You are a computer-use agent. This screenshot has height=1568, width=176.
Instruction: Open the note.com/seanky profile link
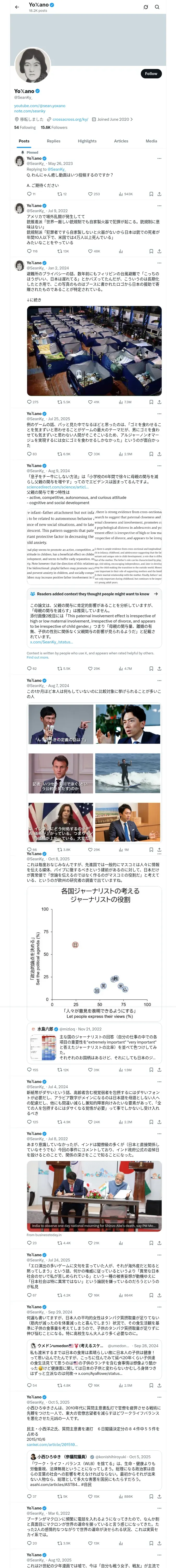(x=30, y=111)
